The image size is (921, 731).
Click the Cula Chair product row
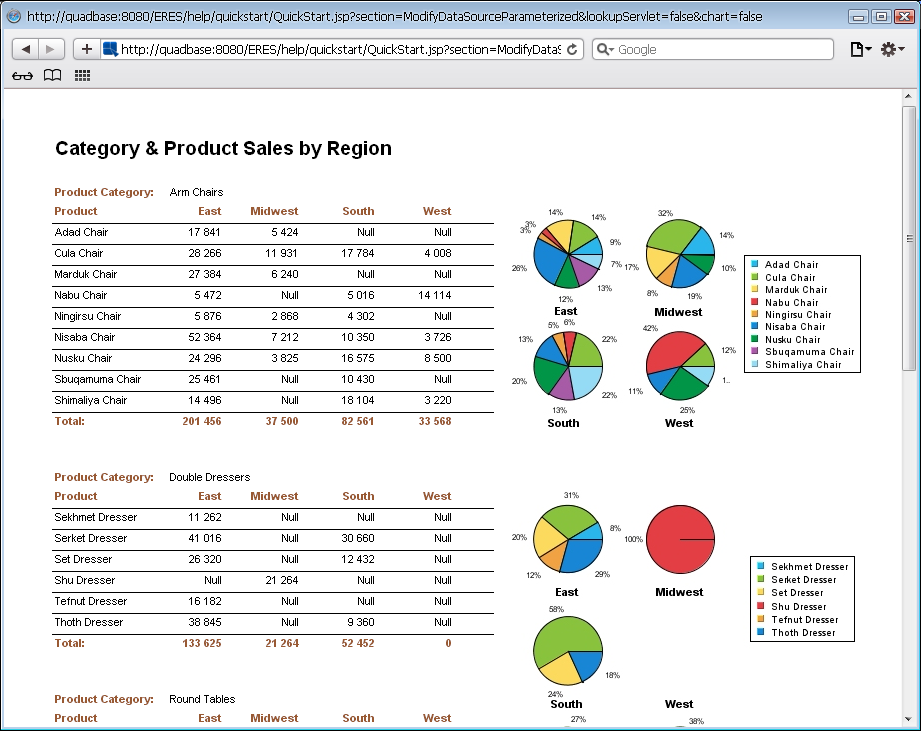click(x=273, y=254)
